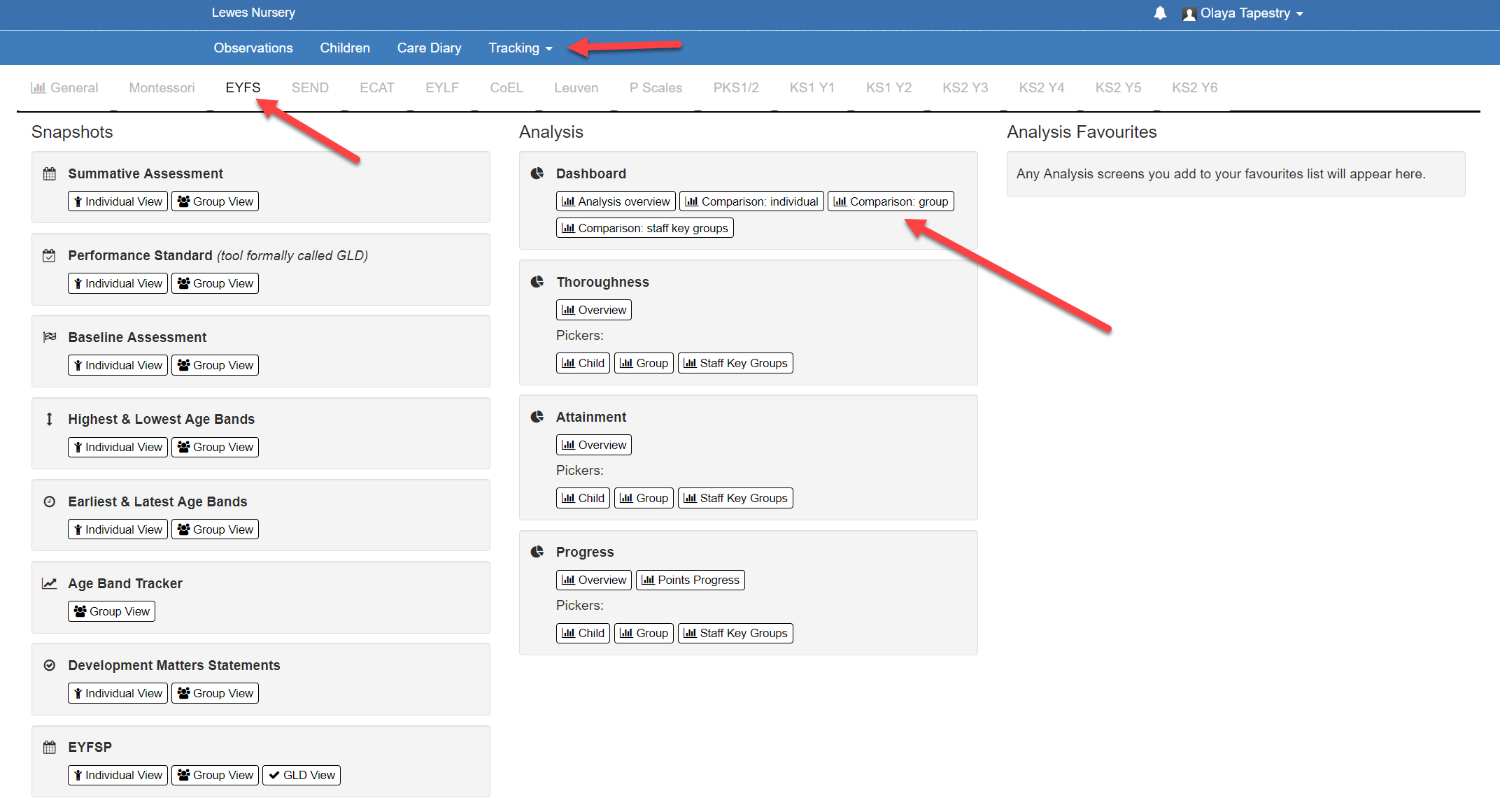Click the Olaya Tapestry user avatar icon
The width and height of the screenshot is (1500, 812).
1189,14
